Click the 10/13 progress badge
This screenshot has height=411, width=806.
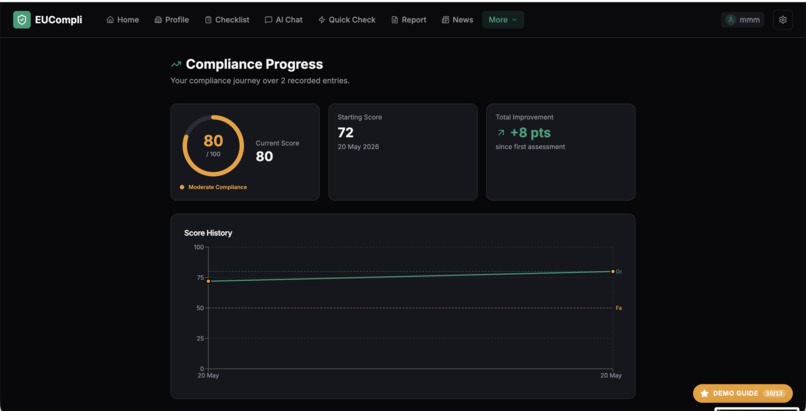[773, 393]
